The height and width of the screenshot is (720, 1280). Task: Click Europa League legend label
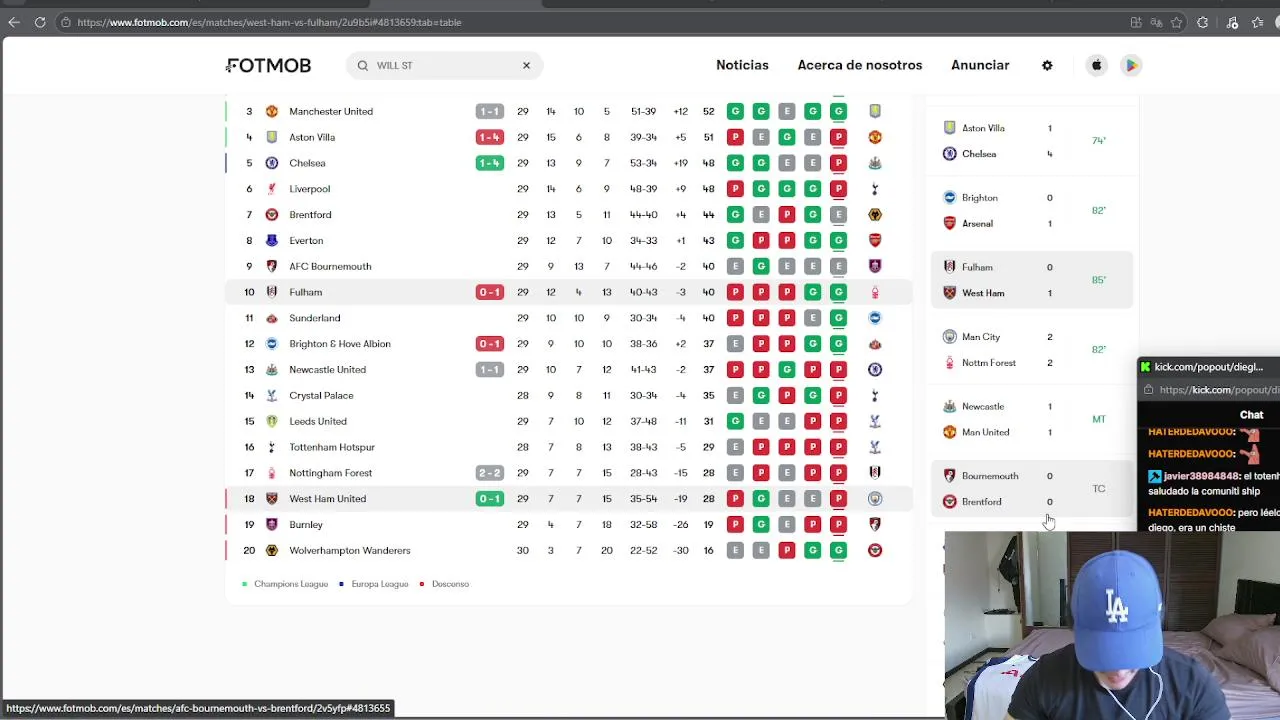click(x=380, y=584)
